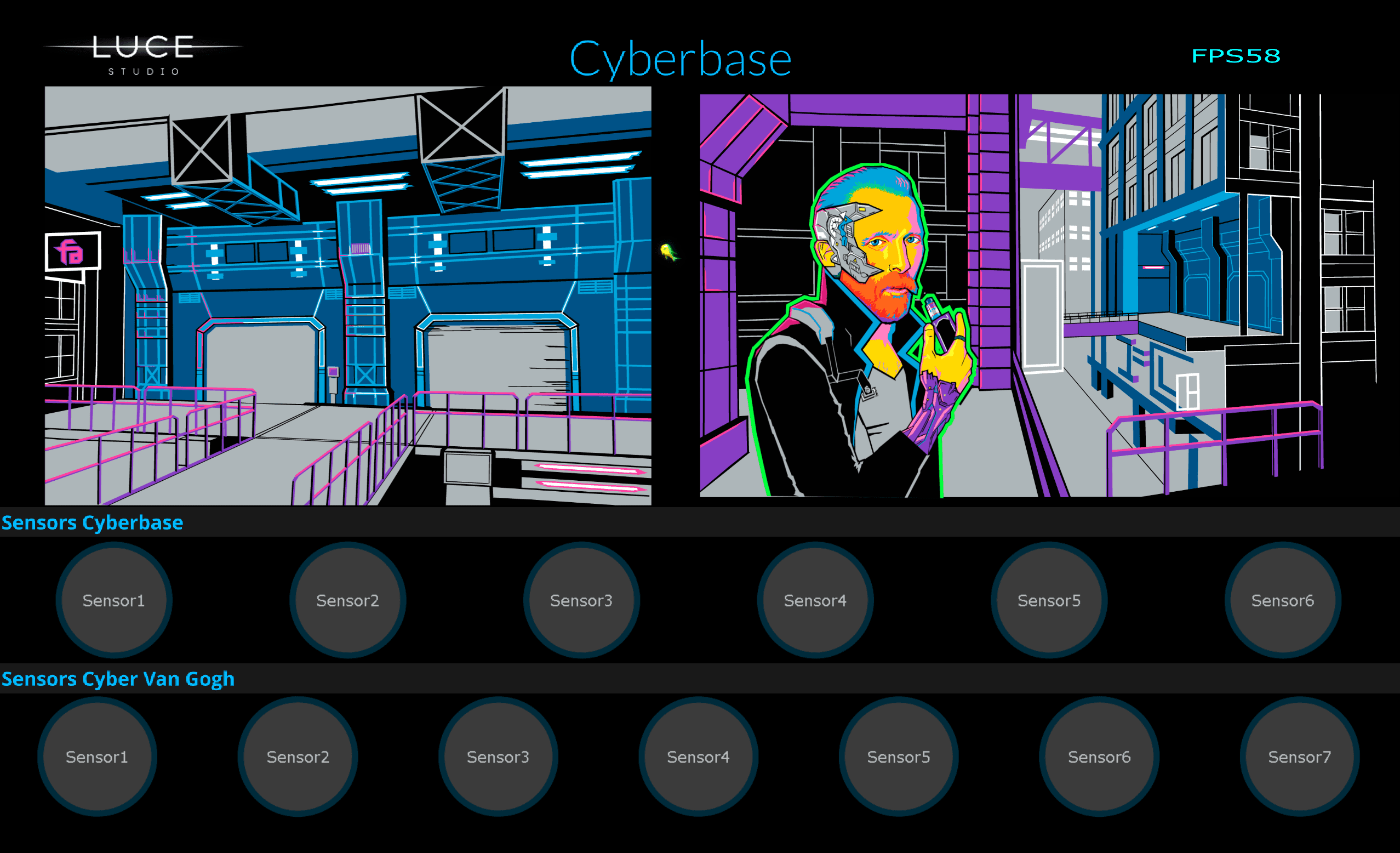Toggle Sensor6 in Sensors Cyberbase row

(x=1283, y=600)
